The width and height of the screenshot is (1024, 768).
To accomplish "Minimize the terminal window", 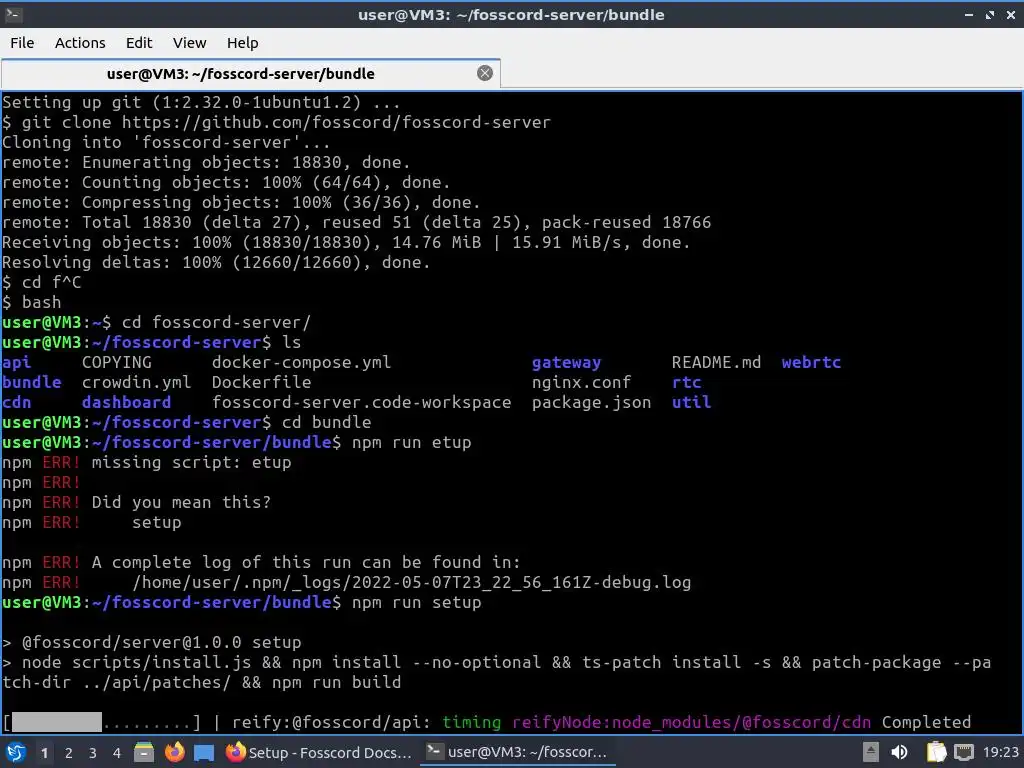I will pyautogui.click(x=969, y=14).
